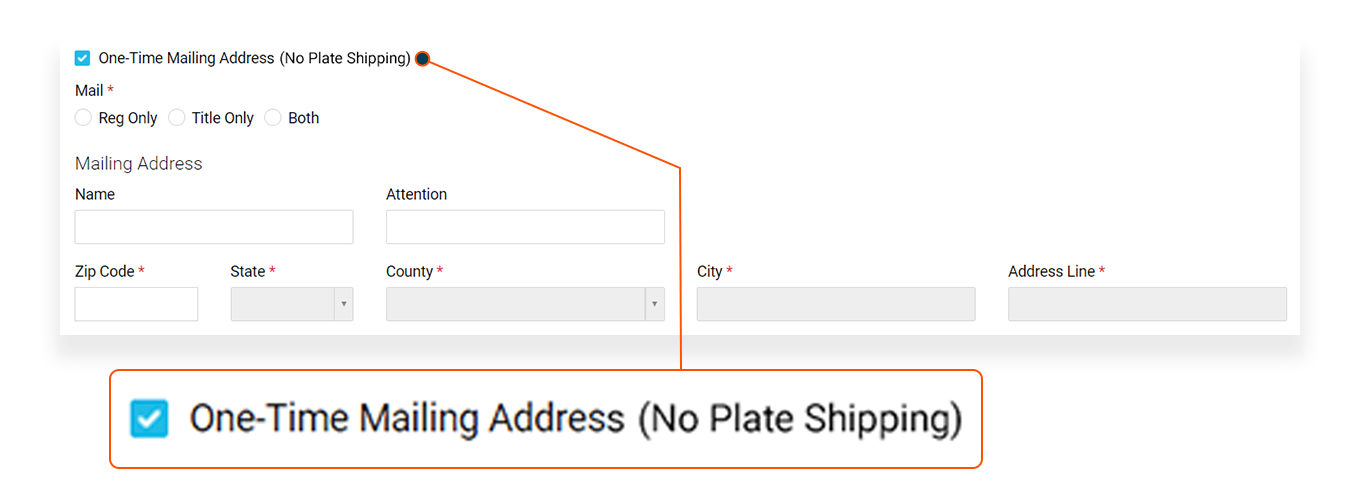Click the County label text
Viewport: 1360px width, 503px height.
click(409, 272)
